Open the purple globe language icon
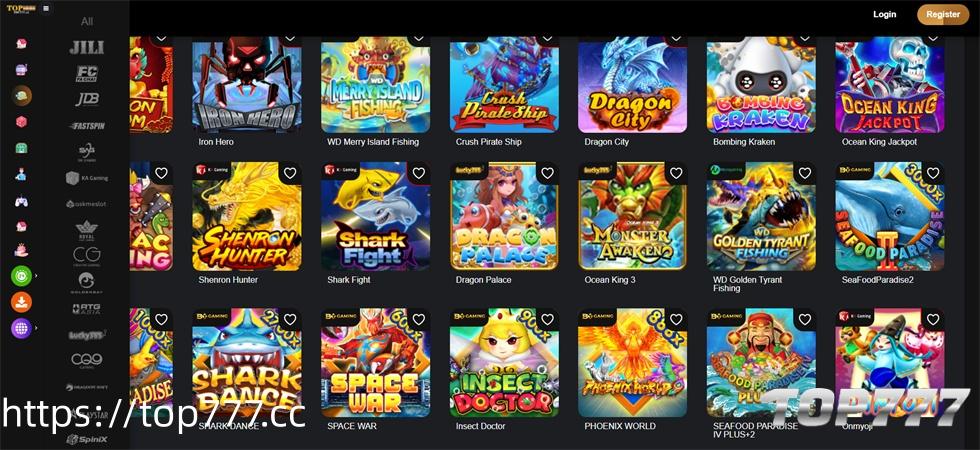This screenshot has height=450, width=980. [21, 328]
